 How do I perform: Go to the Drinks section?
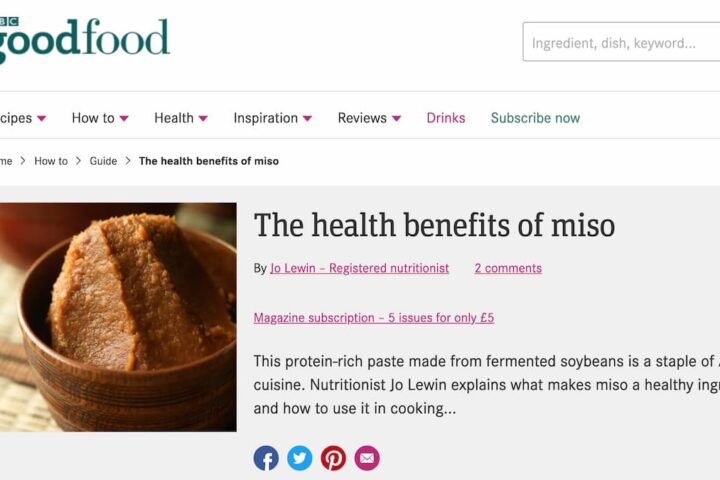point(445,118)
